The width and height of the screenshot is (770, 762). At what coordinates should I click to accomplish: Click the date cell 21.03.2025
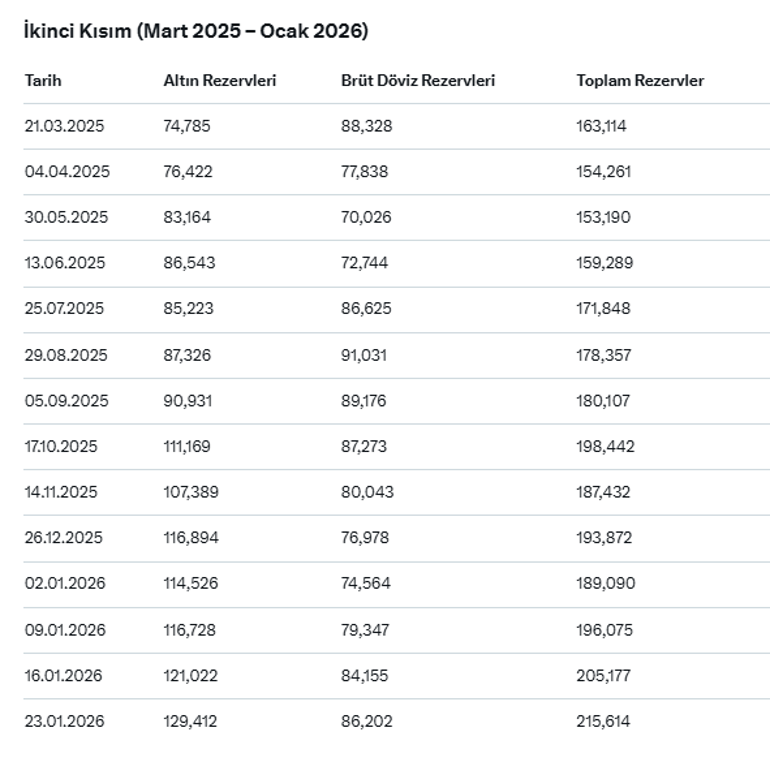65,126
